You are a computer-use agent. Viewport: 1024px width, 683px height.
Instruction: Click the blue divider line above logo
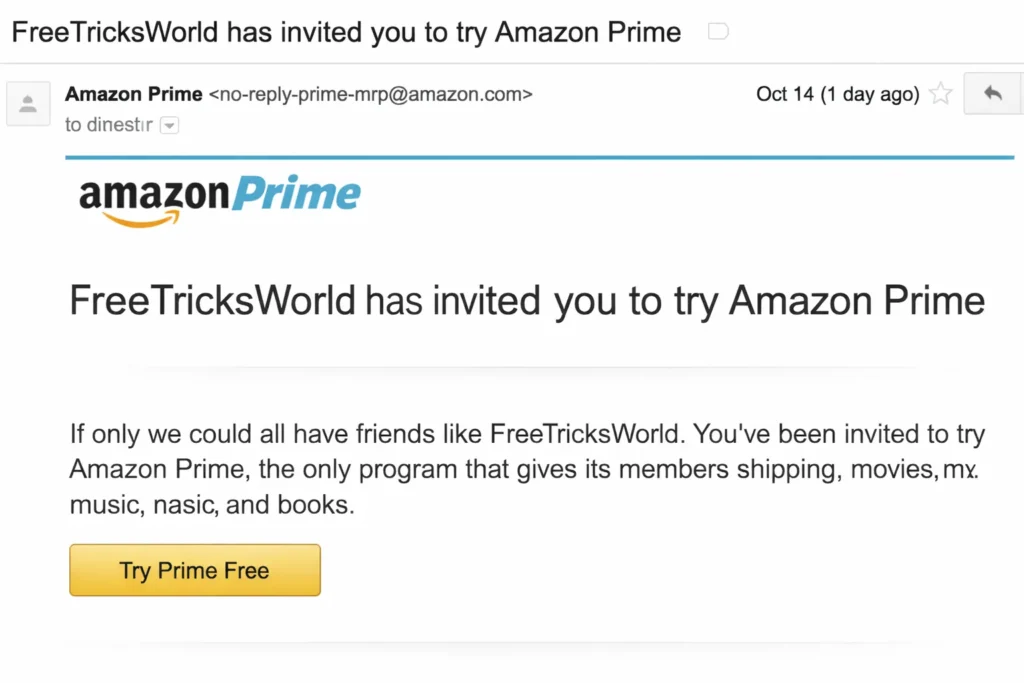pyautogui.click(x=539, y=158)
